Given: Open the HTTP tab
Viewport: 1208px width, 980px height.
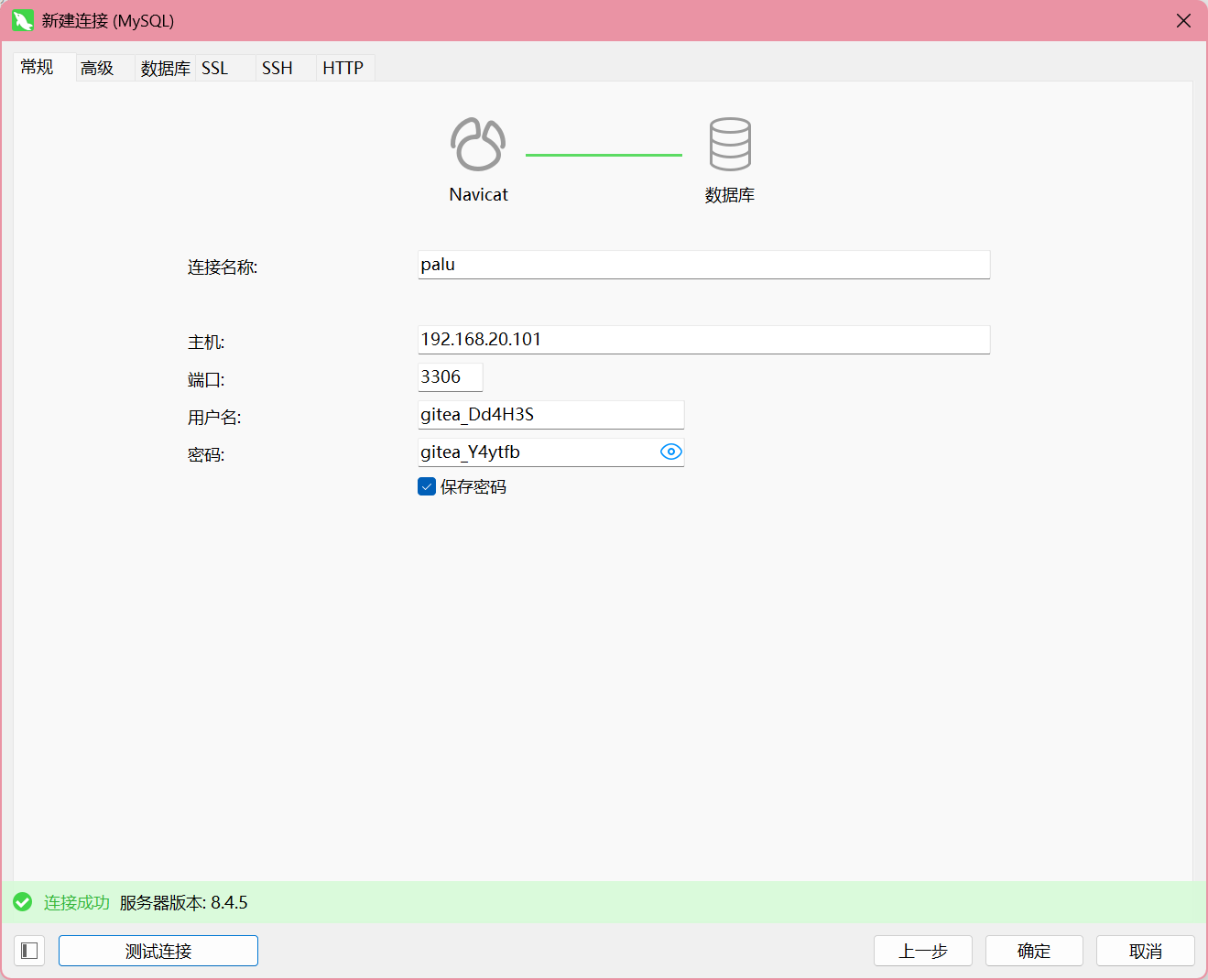Looking at the screenshot, I should [x=343, y=68].
